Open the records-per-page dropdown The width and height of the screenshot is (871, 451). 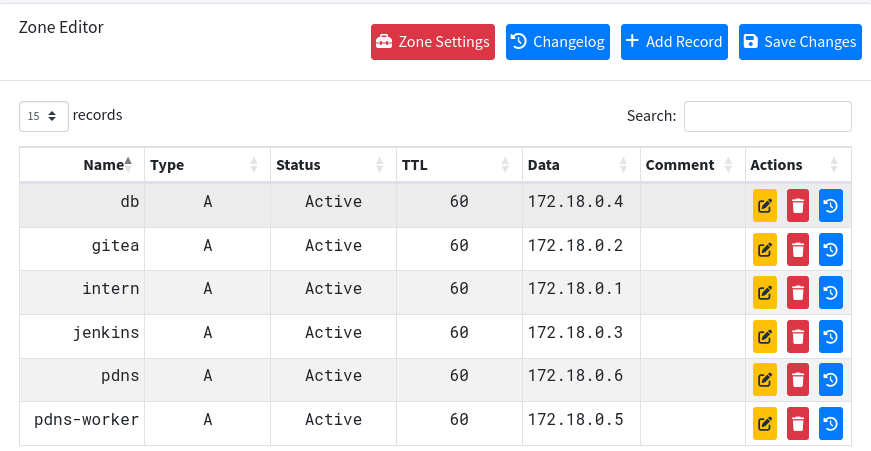[x=44, y=116]
